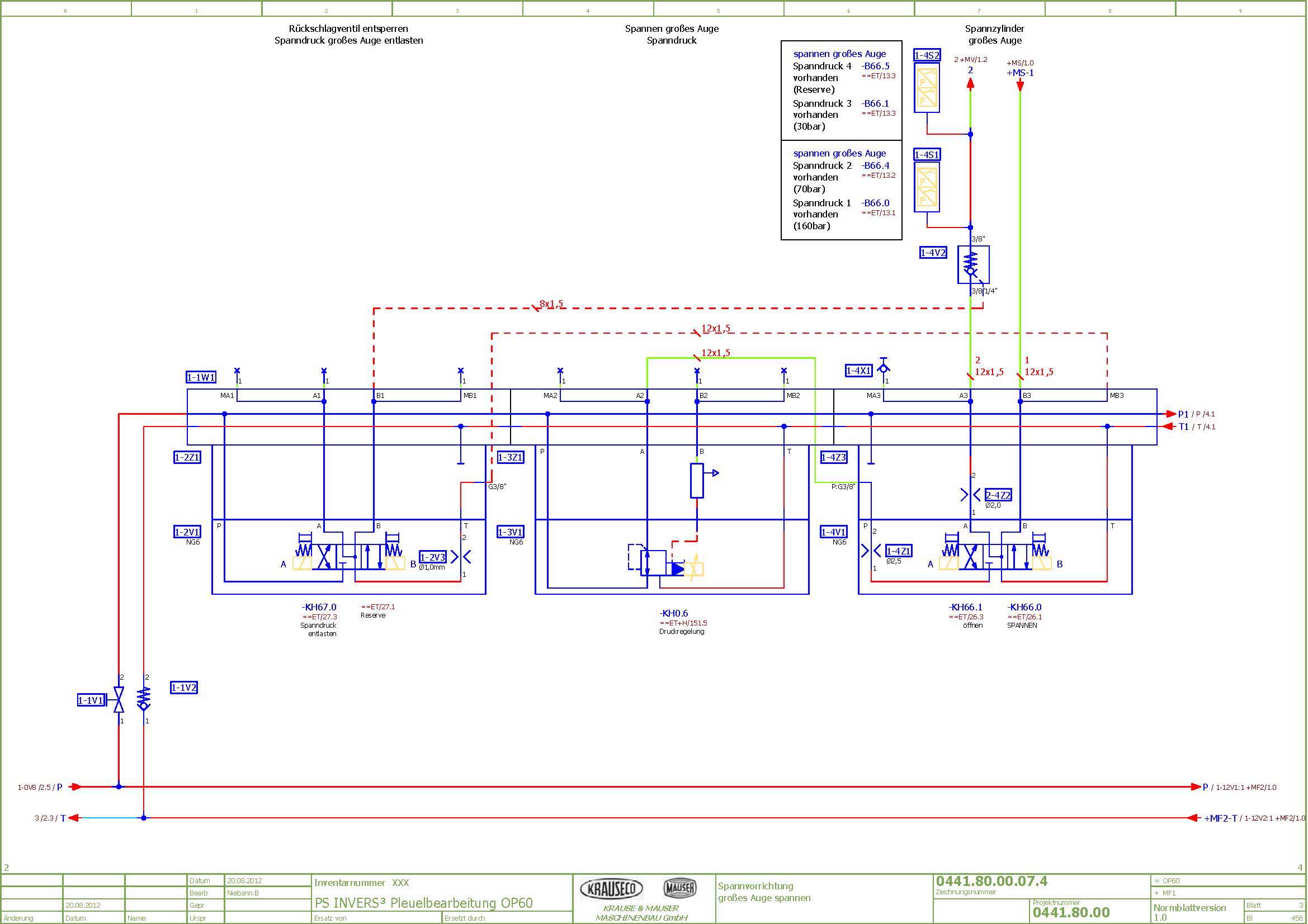Viewport: 1308px width, 924px height.
Task: Click the 1-2V1 valve label box
Action: coord(187,532)
